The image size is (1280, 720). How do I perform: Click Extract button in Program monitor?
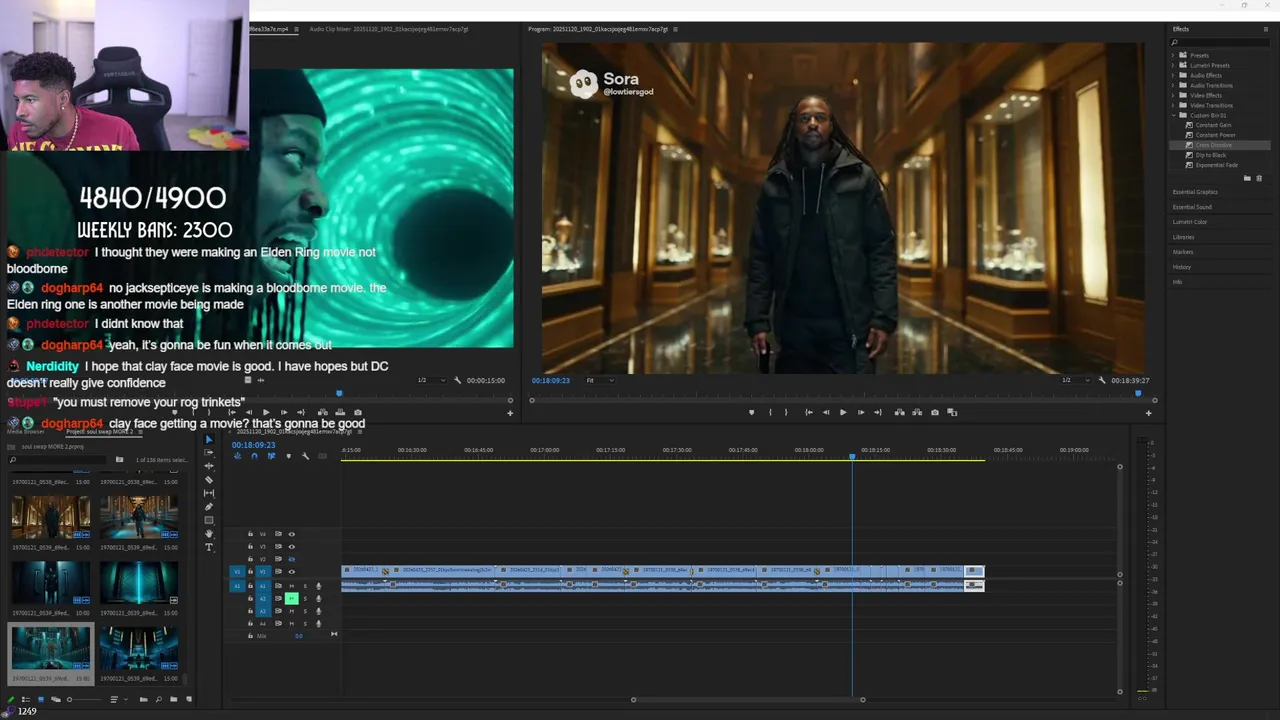[917, 412]
